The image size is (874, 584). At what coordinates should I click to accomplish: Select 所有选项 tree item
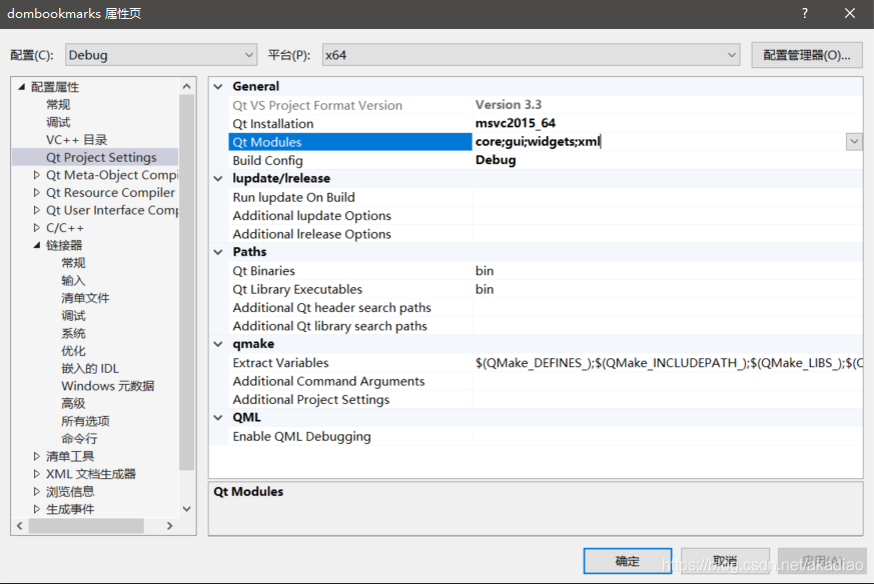click(x=85, y=421)
